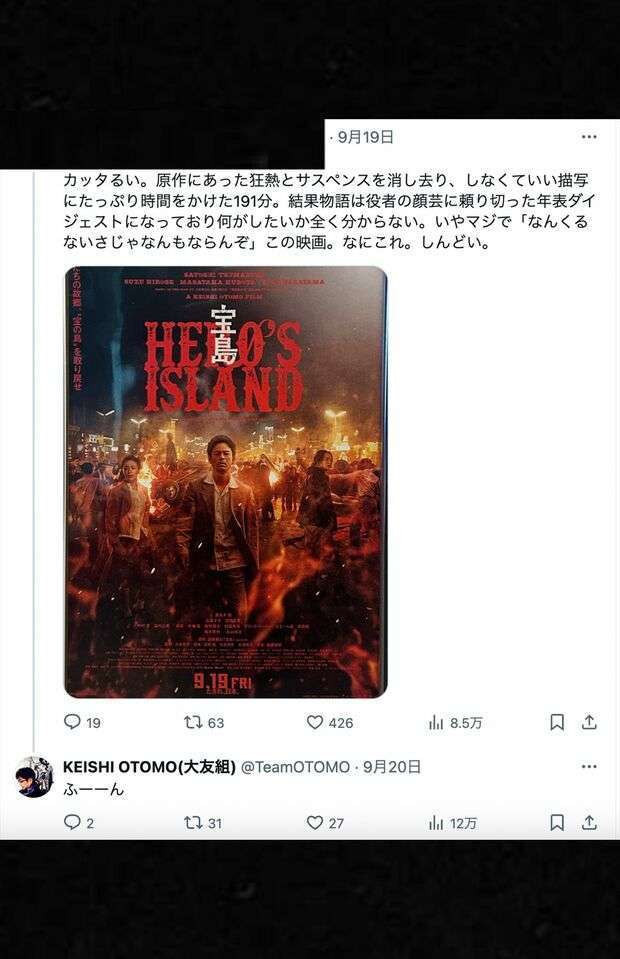Screen dimensions: 620x959
Task: Visit the @TeamOTOMO handle link
Action: 295,767
